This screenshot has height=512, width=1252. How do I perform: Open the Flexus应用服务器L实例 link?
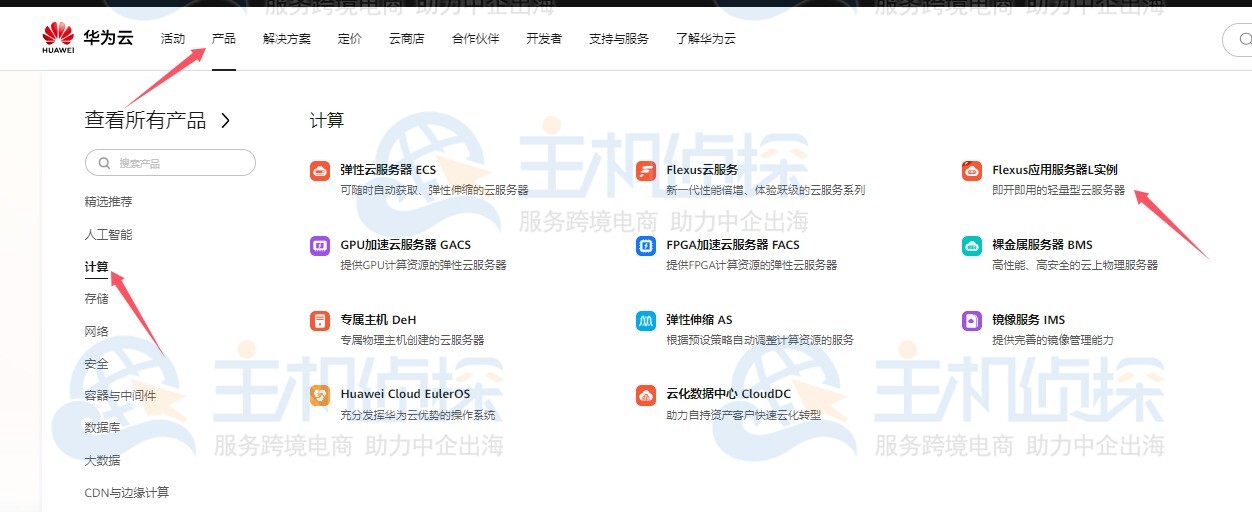pos(1055,170)
